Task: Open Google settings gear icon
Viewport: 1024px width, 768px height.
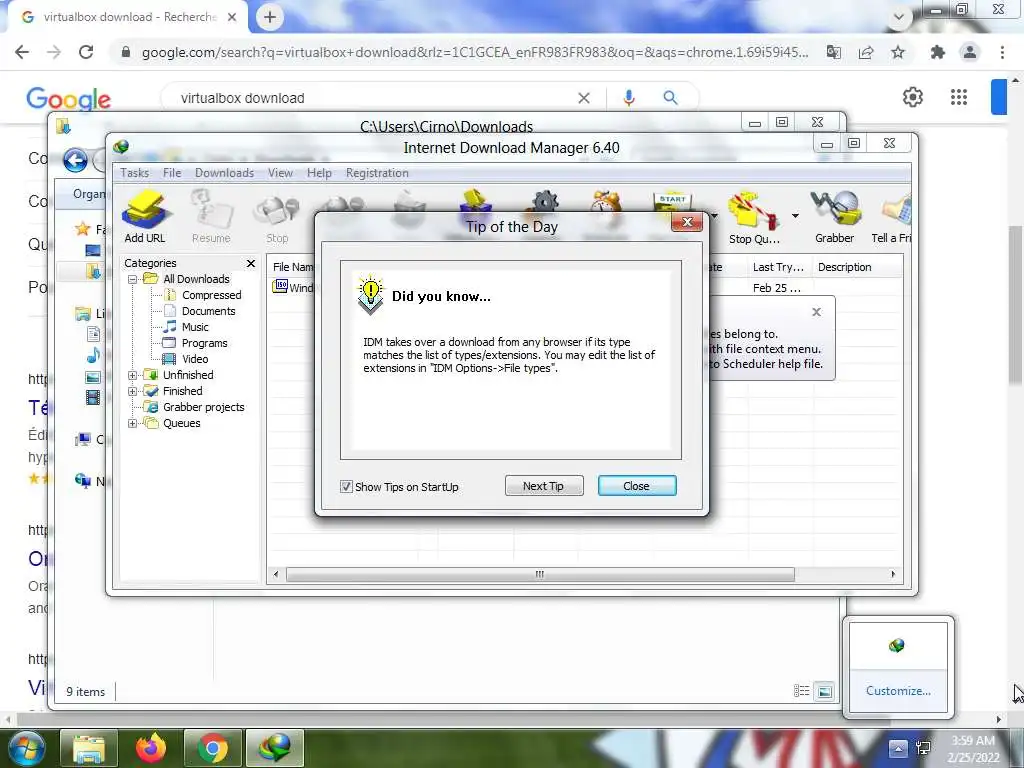Action: pos(913,97)
